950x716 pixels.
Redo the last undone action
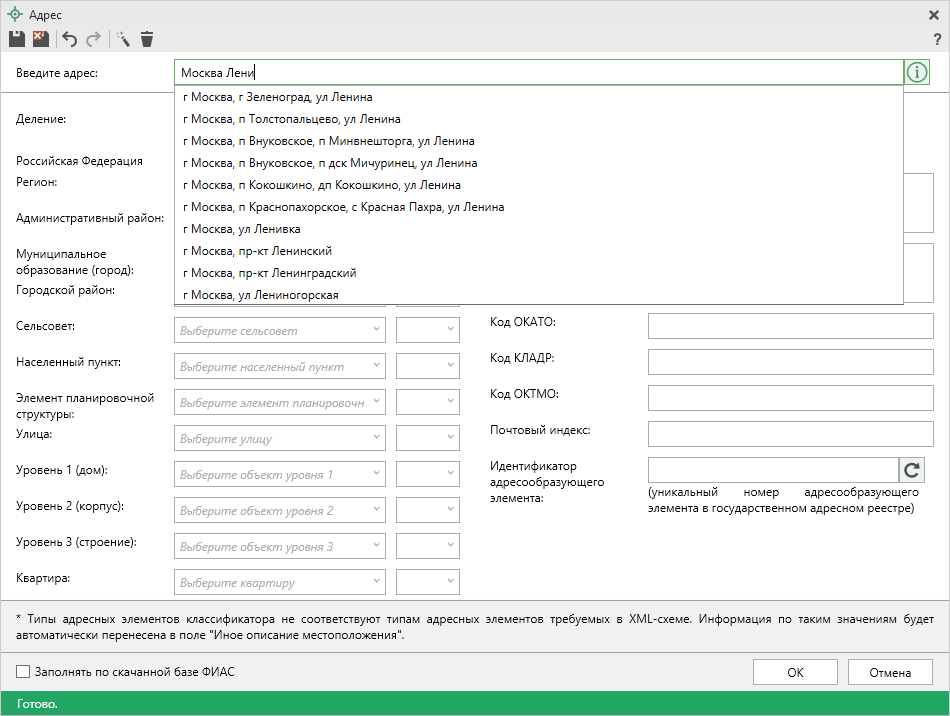[93, 39]
